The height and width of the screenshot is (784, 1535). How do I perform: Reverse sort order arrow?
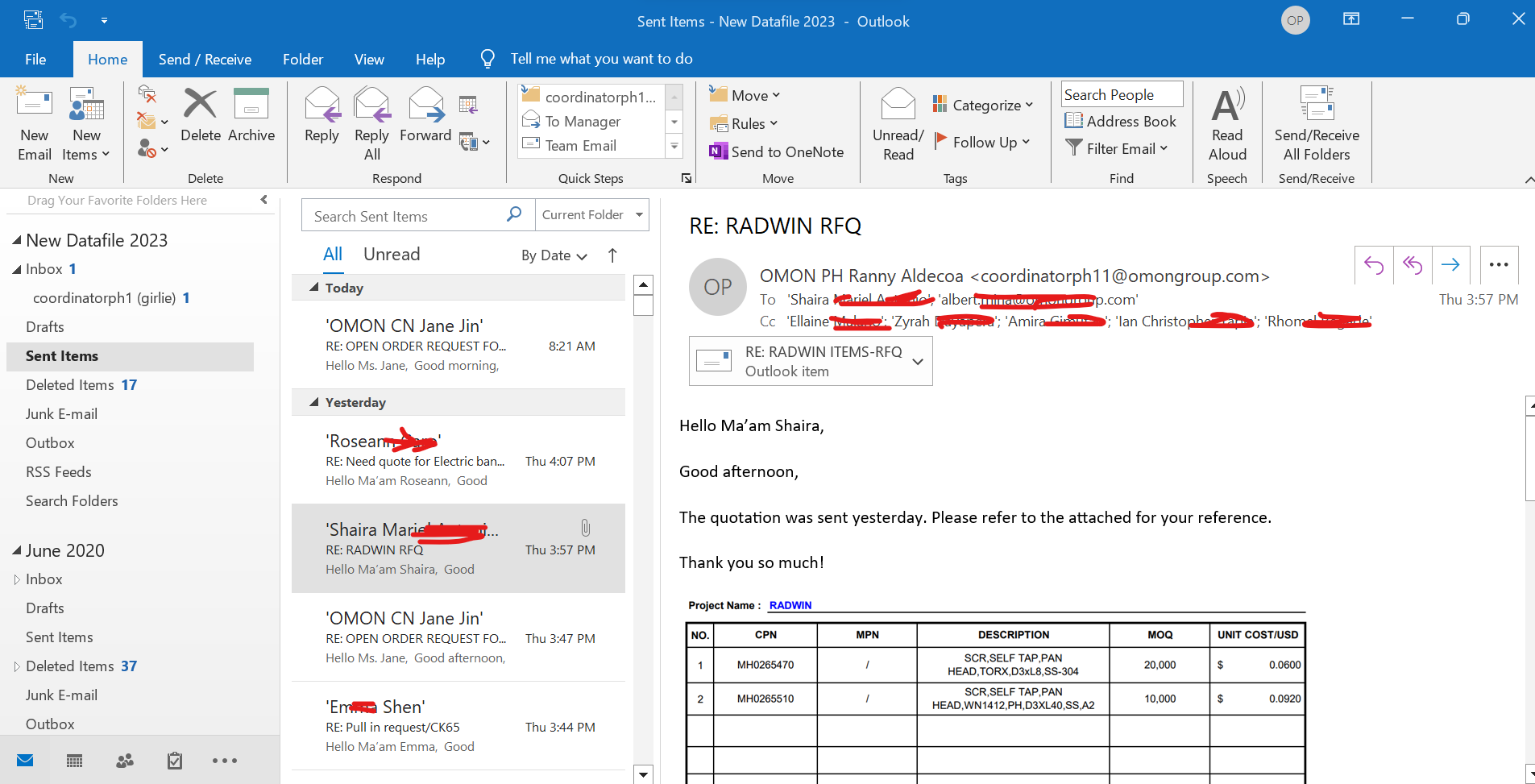pyautogui.click(x=612, y=255)
